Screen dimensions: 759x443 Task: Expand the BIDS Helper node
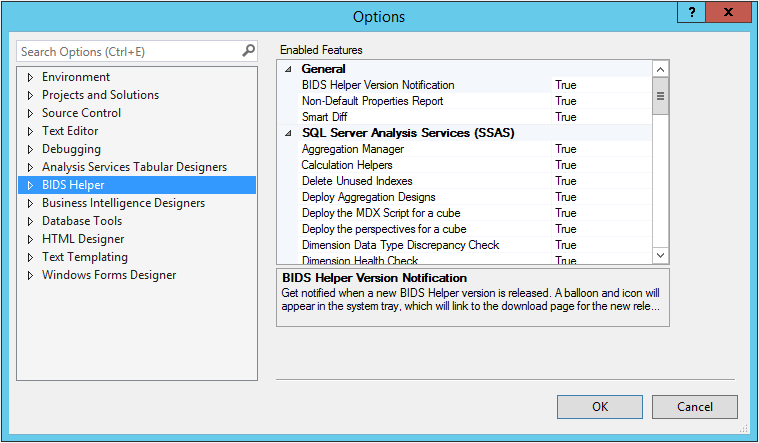pos(30,185)
